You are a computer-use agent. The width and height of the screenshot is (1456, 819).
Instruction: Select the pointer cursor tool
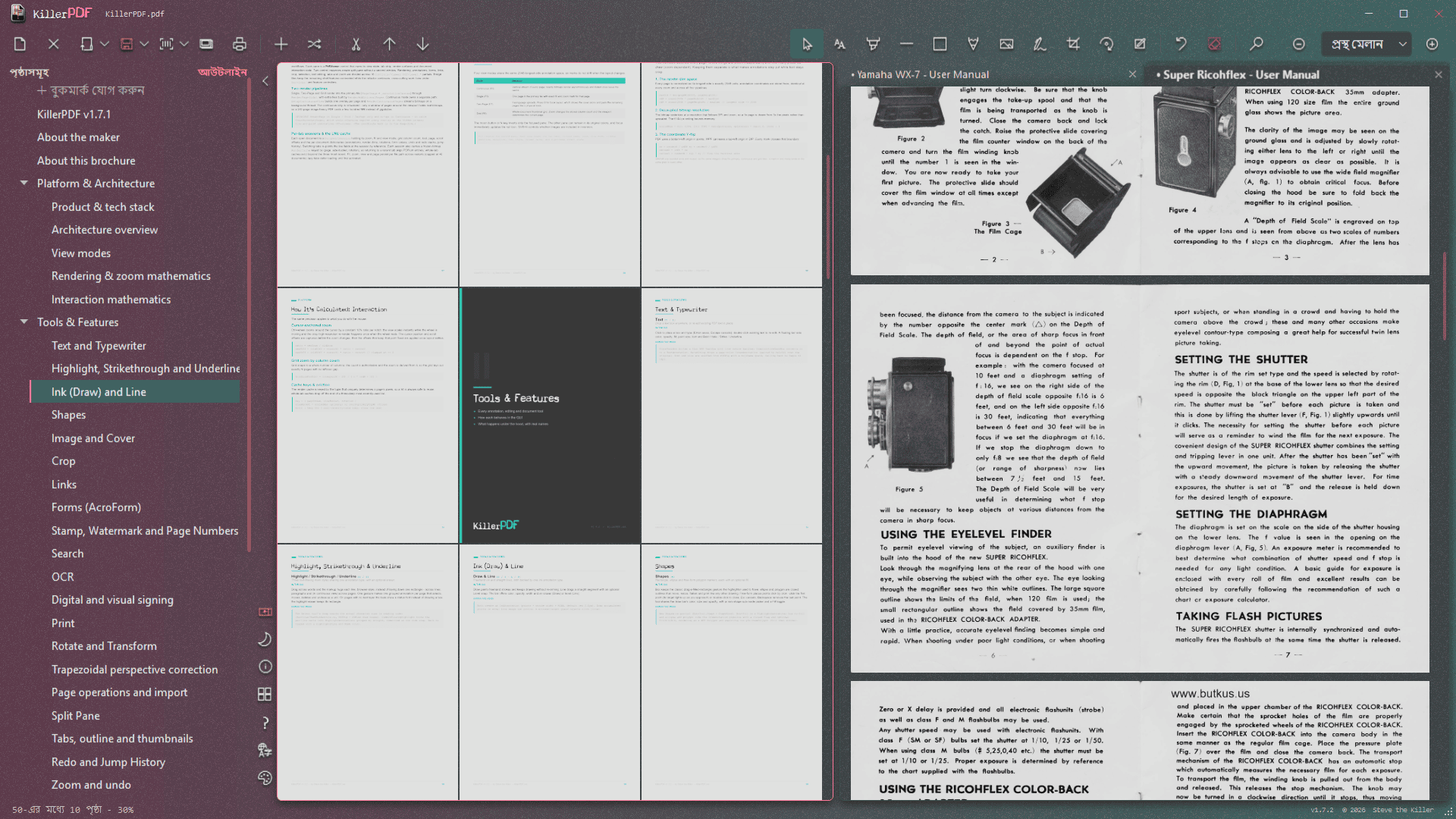point(807,44)
